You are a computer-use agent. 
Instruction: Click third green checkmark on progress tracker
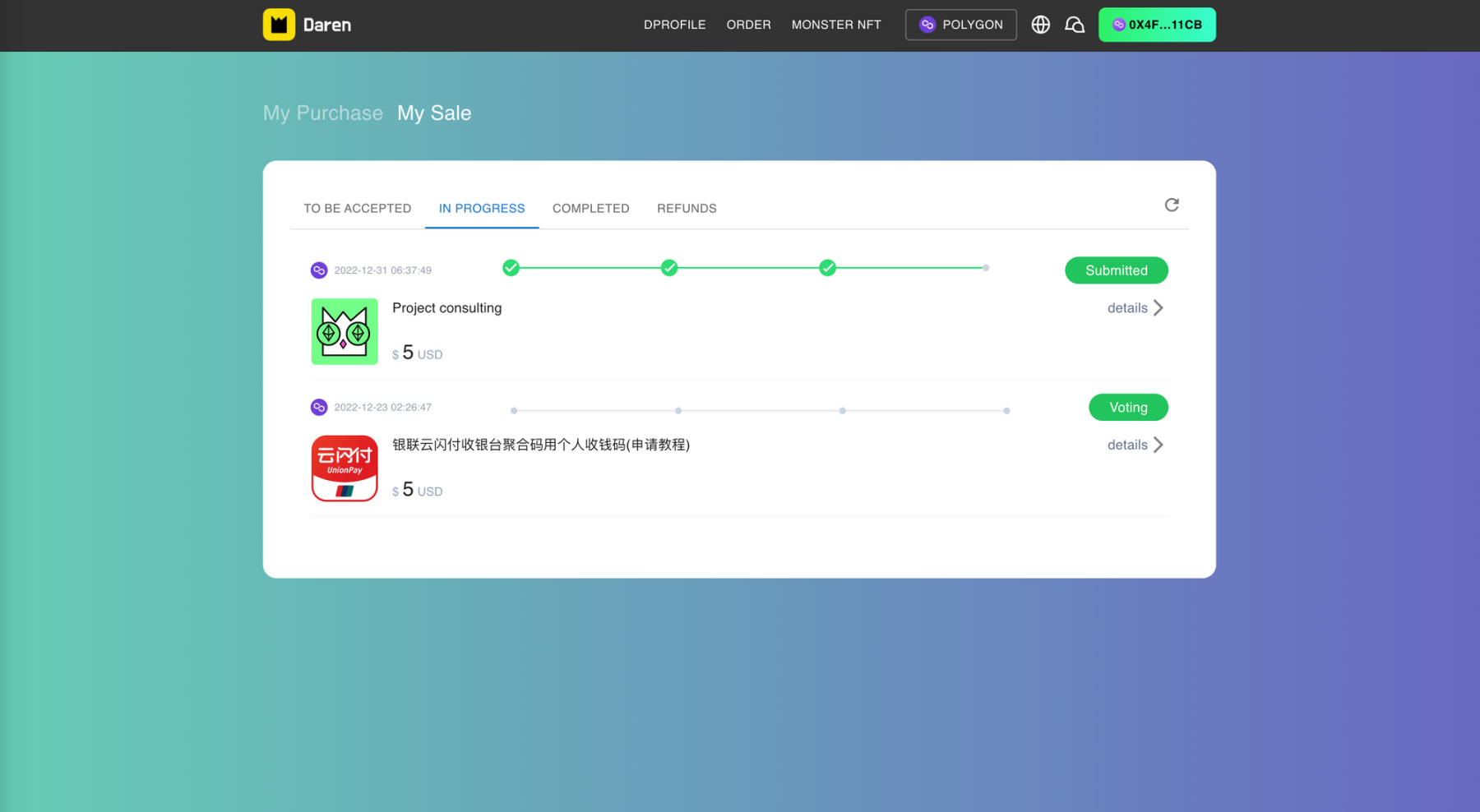click(x=828, y=268)
